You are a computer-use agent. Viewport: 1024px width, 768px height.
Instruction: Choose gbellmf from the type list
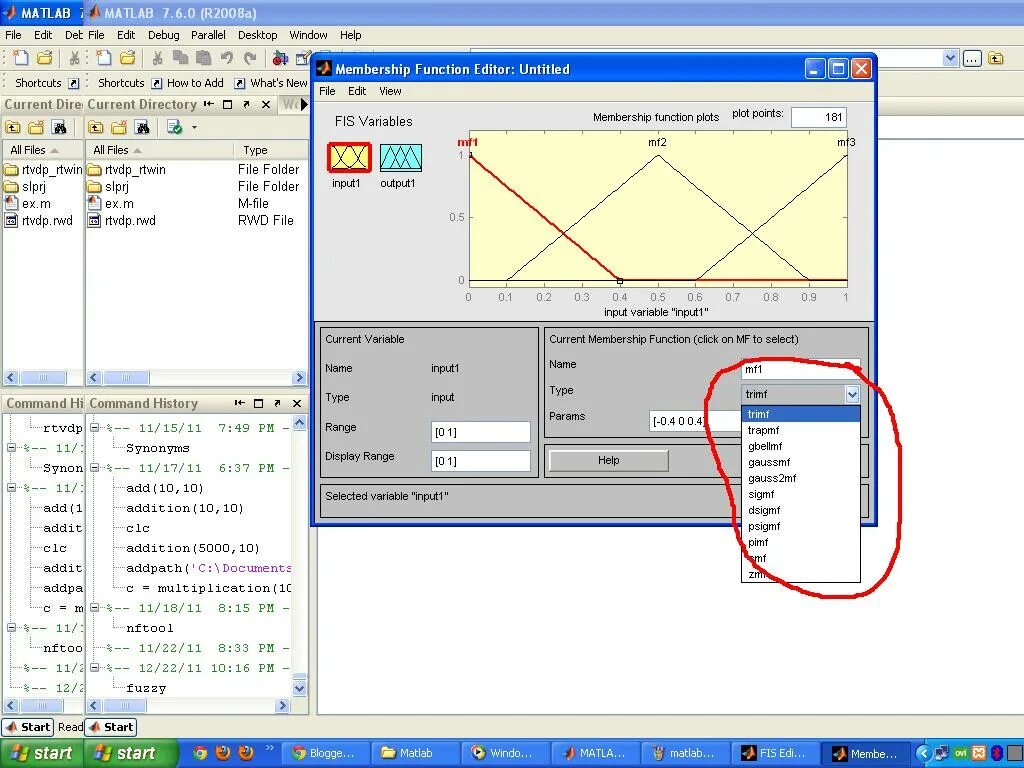tap(801, 446)
